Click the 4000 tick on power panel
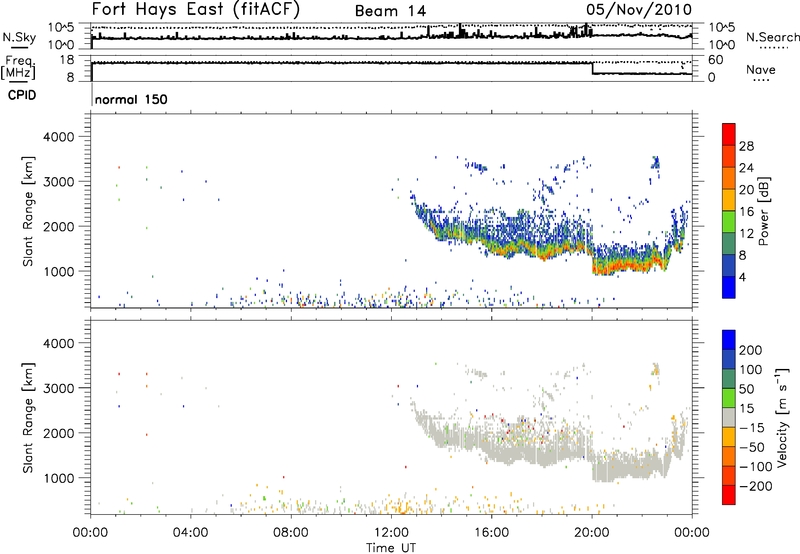 pyautogui.click(x=59, y=137)
